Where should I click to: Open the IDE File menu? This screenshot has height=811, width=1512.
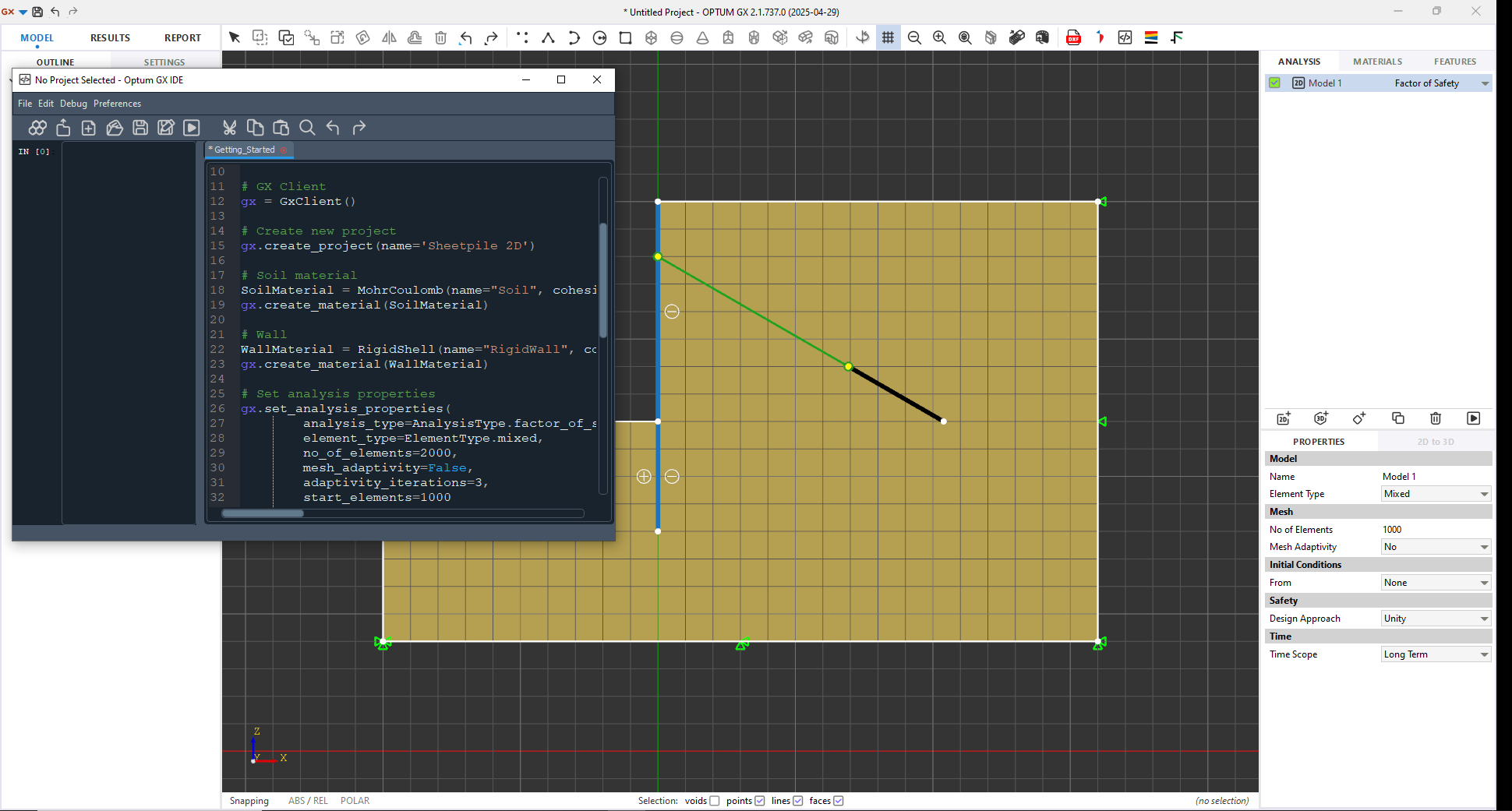coord(25,104)
